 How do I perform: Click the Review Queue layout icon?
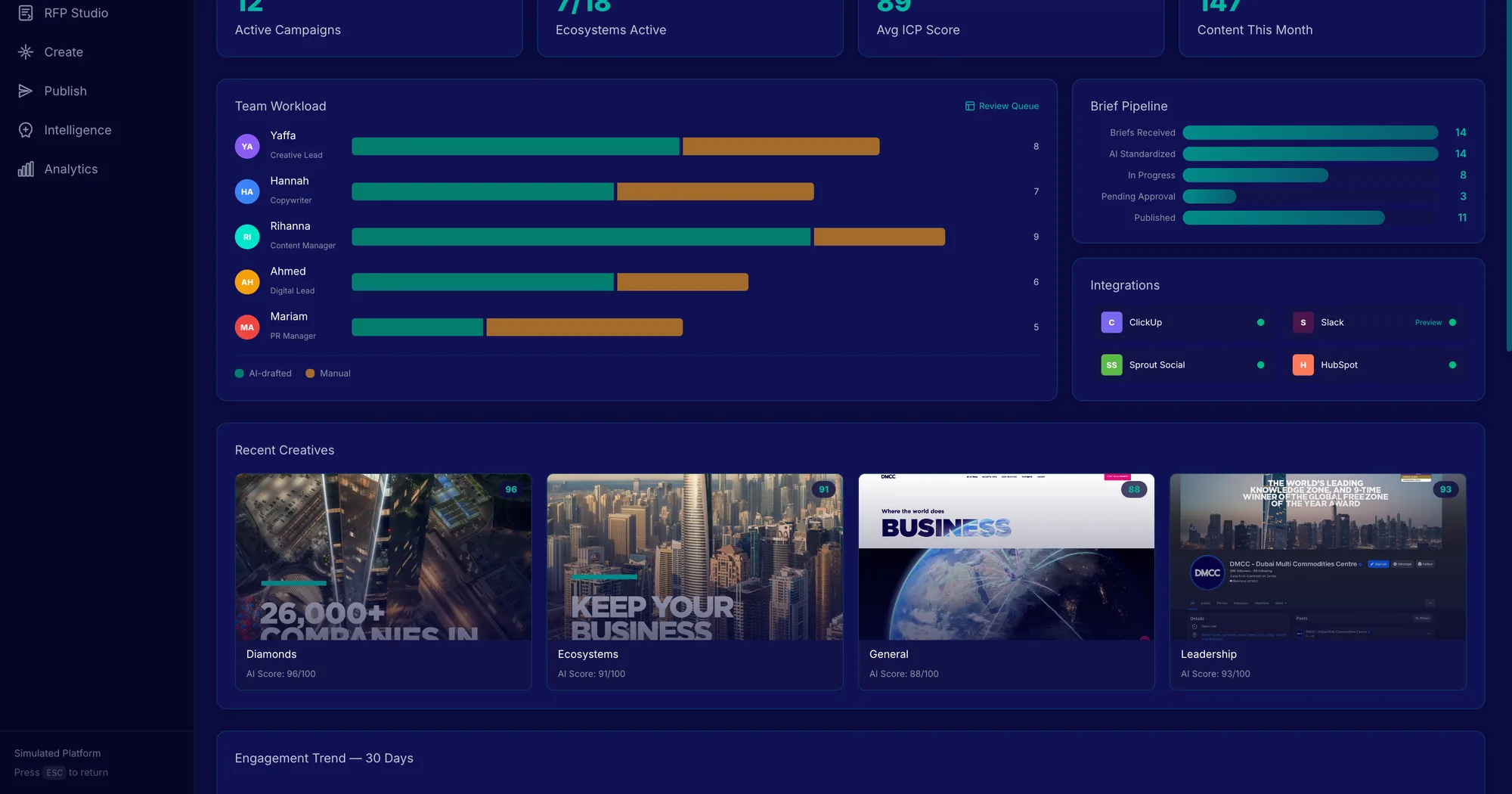(970, 106)
